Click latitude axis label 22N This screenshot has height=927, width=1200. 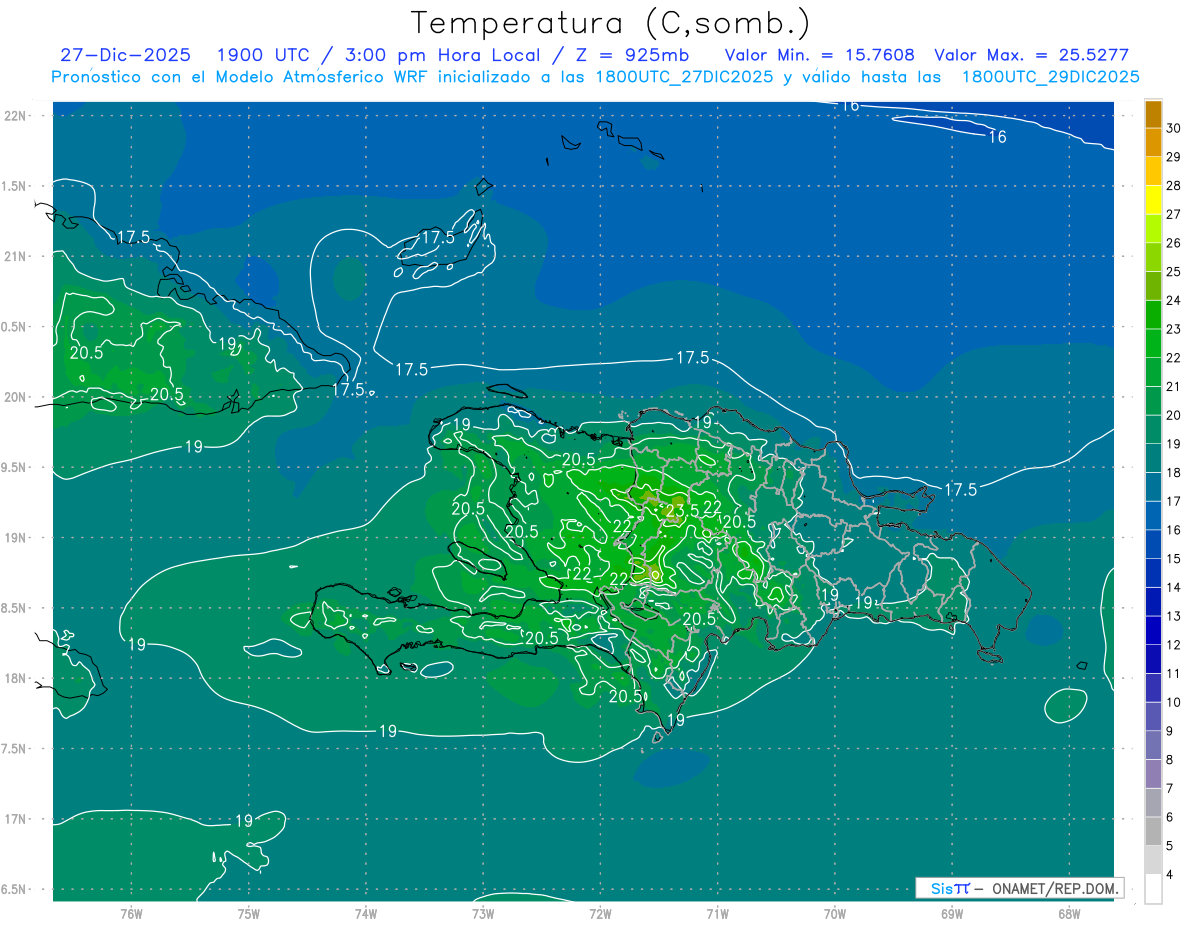(x=15, y=115)
